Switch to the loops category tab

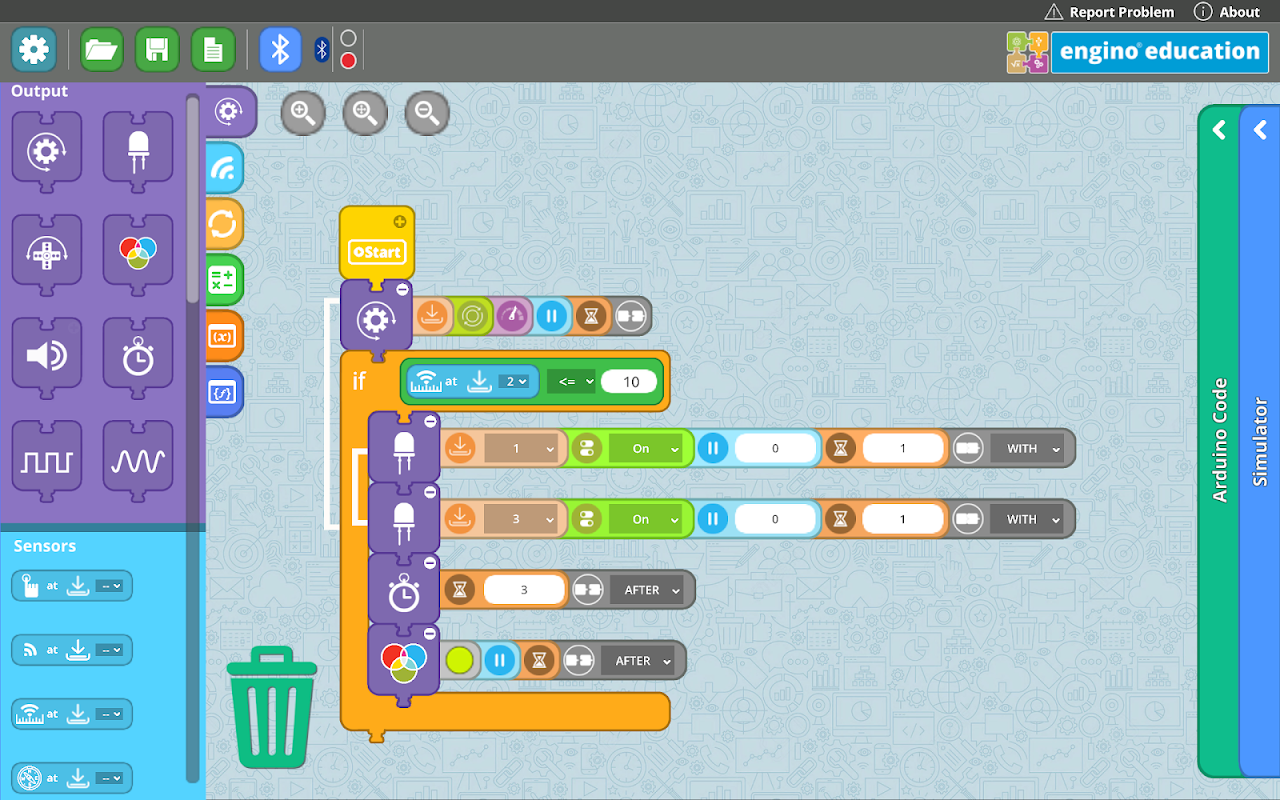coord(224,224)
